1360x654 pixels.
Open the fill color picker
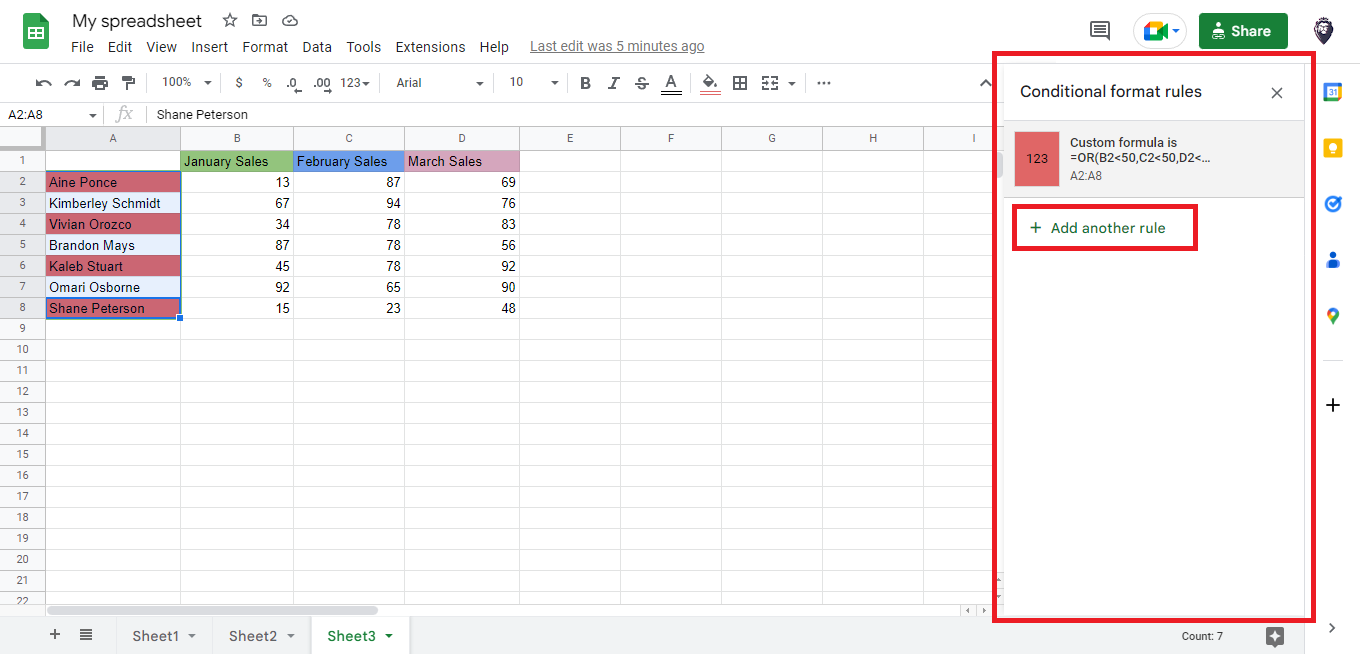709,83
